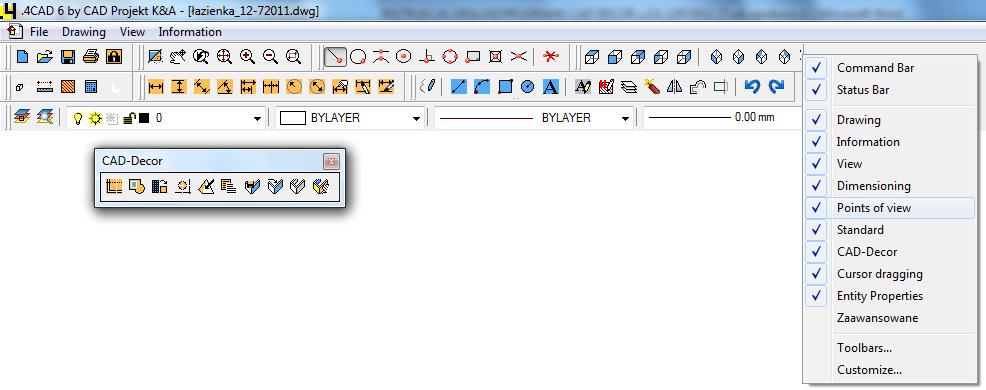
Task: Choose the Circle drawing tool
Action: click(x=528, y=87)
